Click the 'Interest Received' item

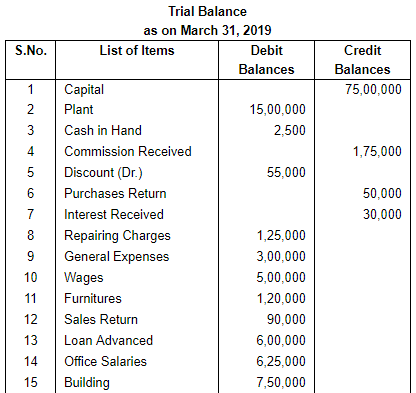(x=114, y=214)
